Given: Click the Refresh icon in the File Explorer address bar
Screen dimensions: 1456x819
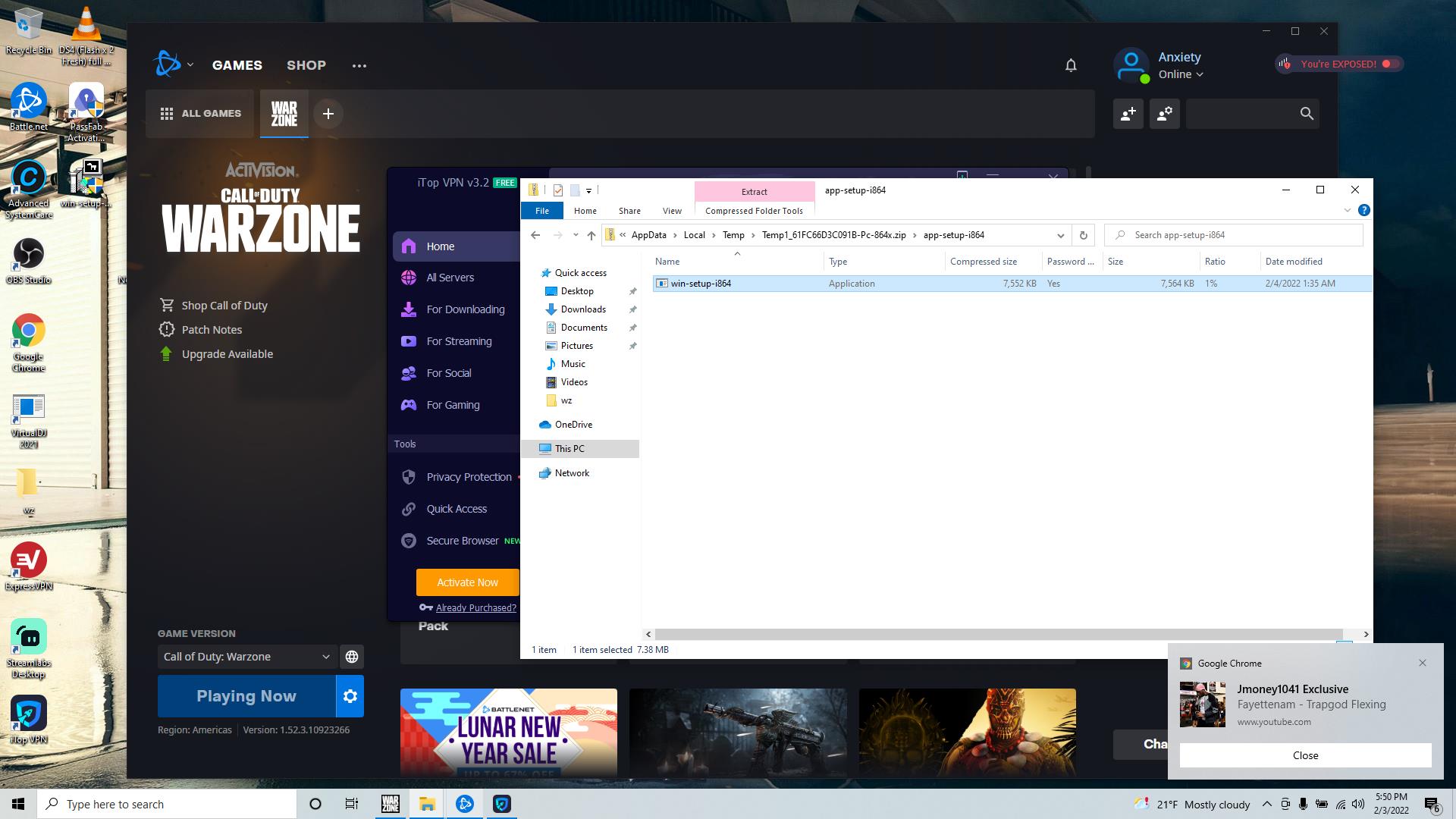Looking at the screenshot, I should pos(1083,235).
